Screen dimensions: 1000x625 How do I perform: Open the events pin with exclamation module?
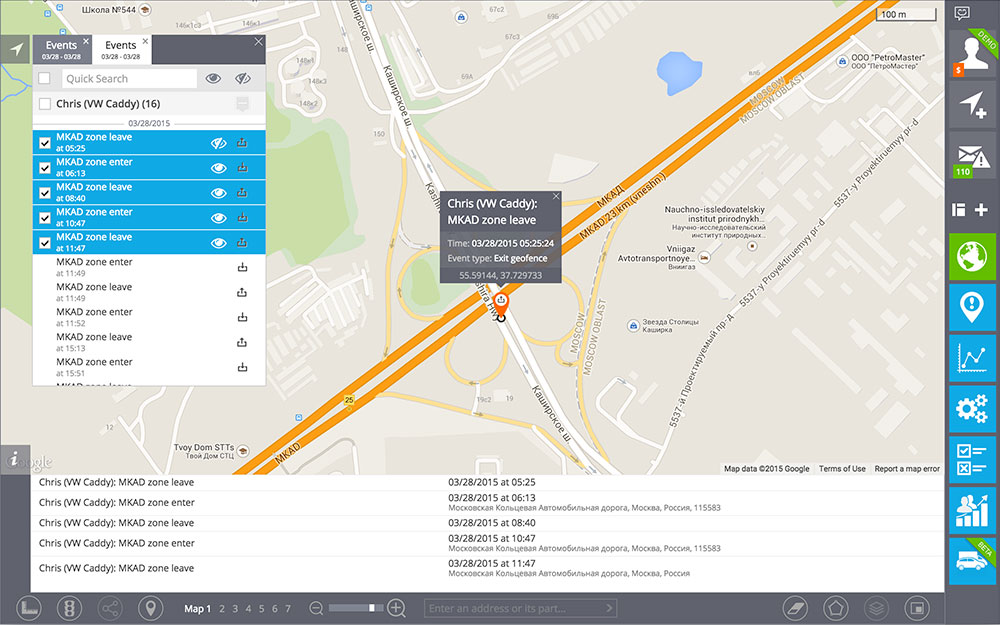coord(972,307)
